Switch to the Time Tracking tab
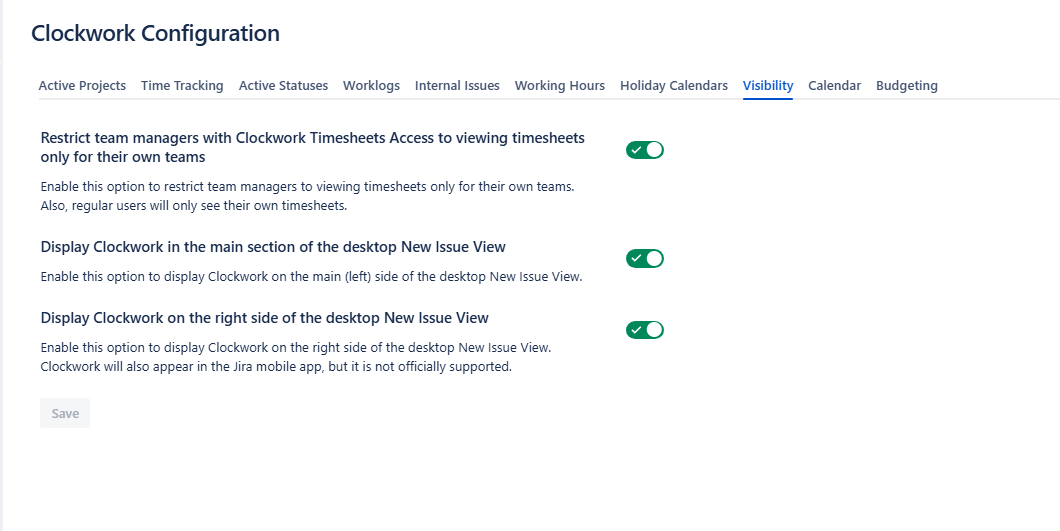1060x531 pixels. click(x=182, y=86)
